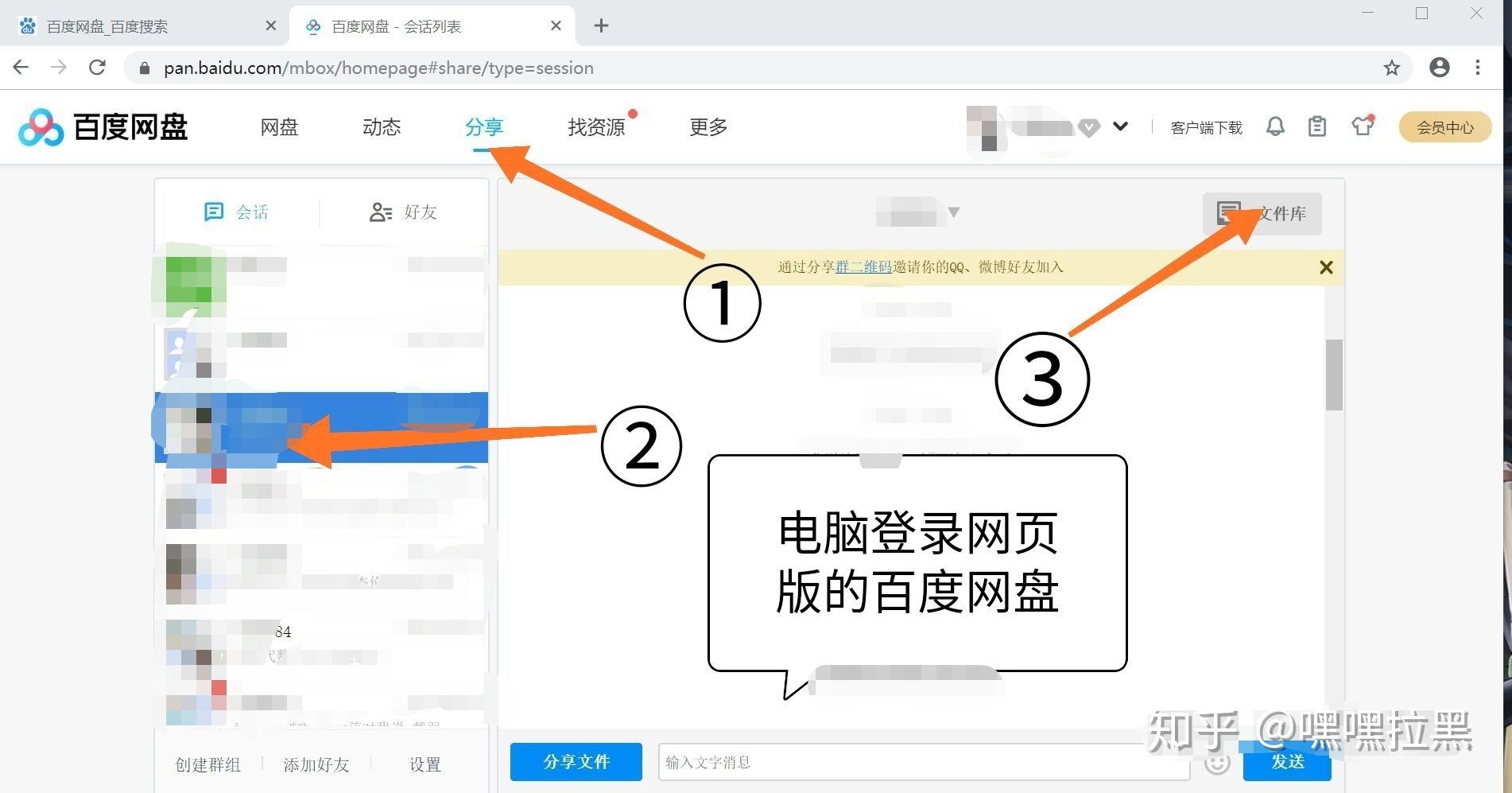Open the notification bell icon

click(1275, 126)
